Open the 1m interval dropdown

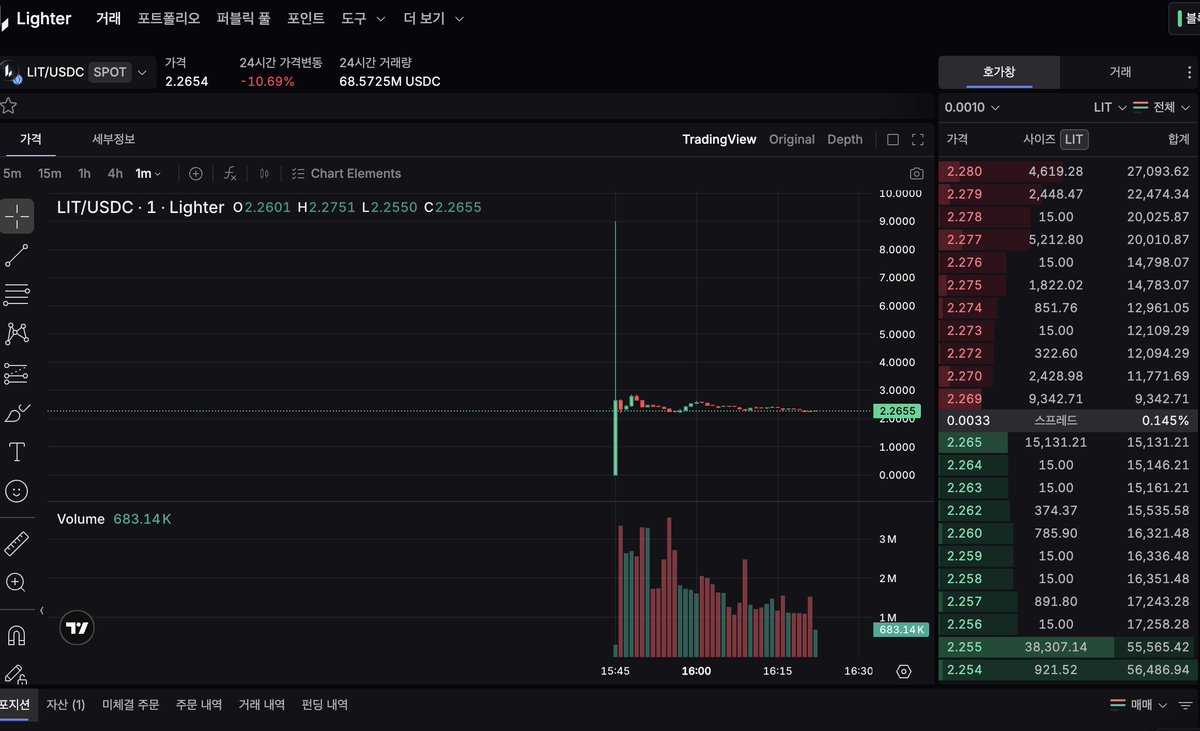[x=148, y=173]
